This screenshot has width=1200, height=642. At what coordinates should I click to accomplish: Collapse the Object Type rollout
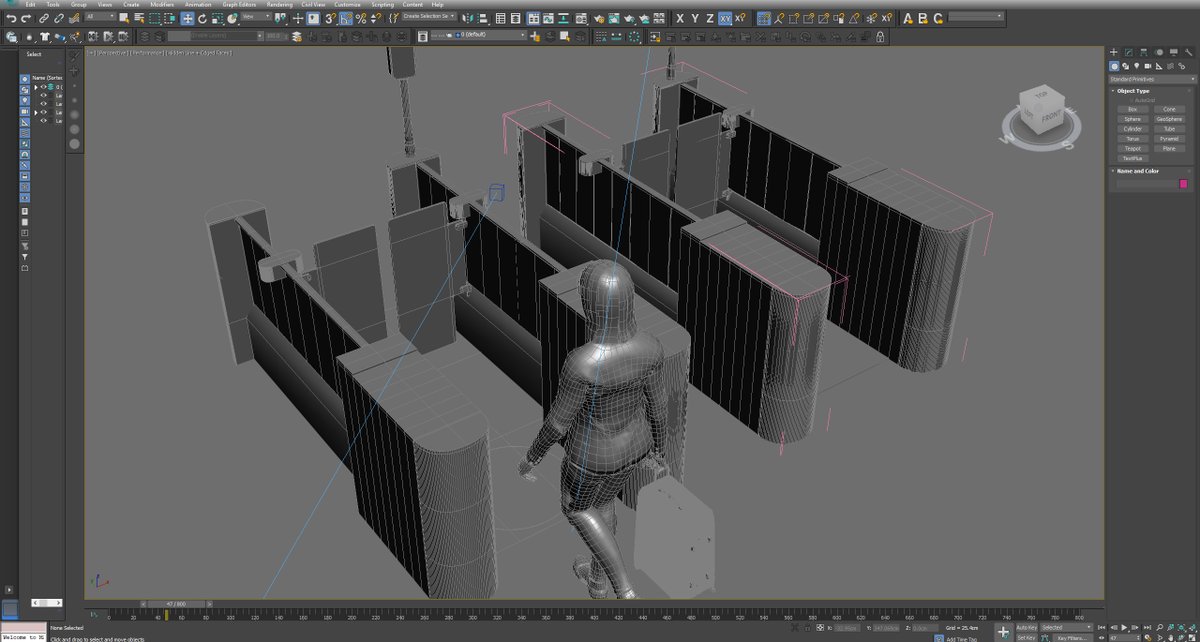[x=1133, y=91]
